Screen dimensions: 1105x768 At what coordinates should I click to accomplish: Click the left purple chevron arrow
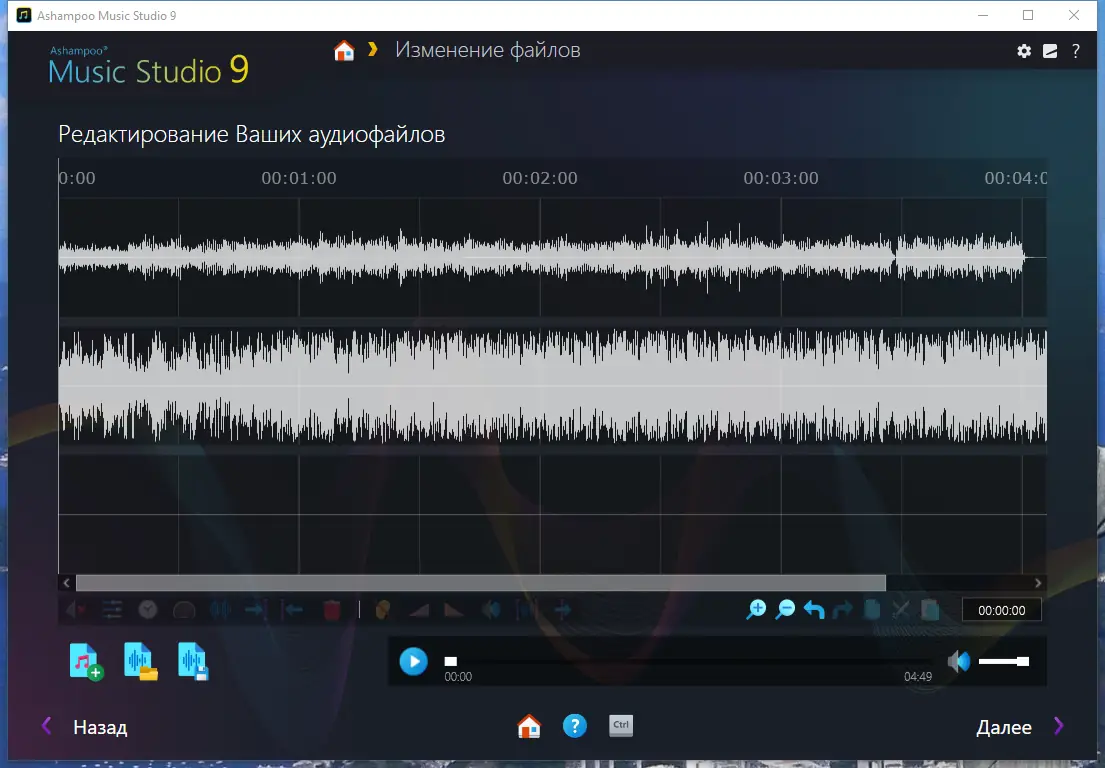coord(47,726)
